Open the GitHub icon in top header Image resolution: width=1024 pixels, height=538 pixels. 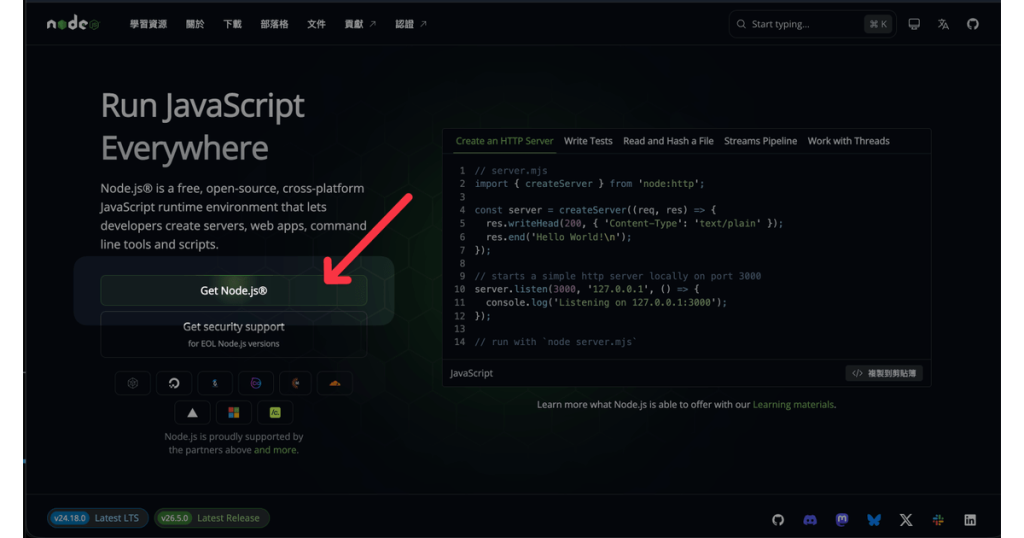click(972, 24)
